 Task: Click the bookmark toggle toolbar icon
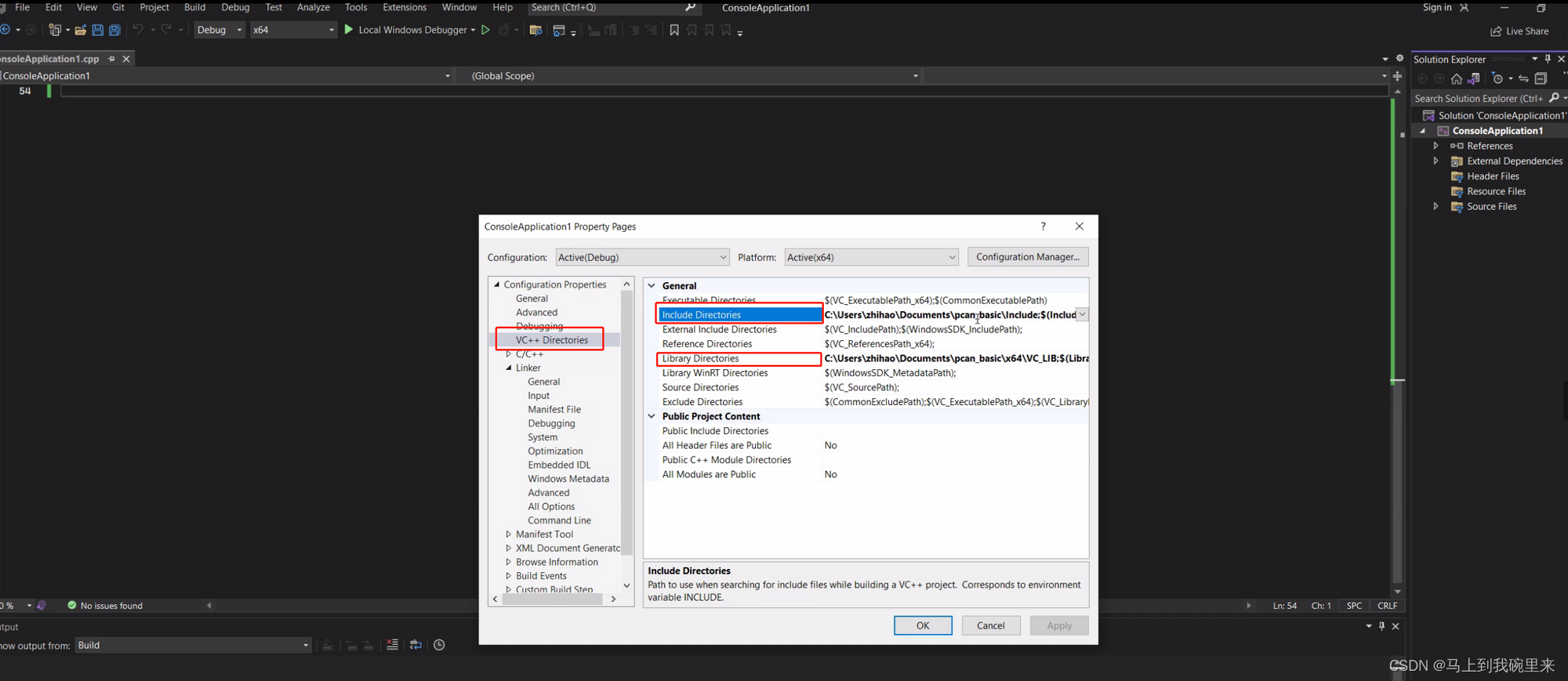click(x=674, y=30)
